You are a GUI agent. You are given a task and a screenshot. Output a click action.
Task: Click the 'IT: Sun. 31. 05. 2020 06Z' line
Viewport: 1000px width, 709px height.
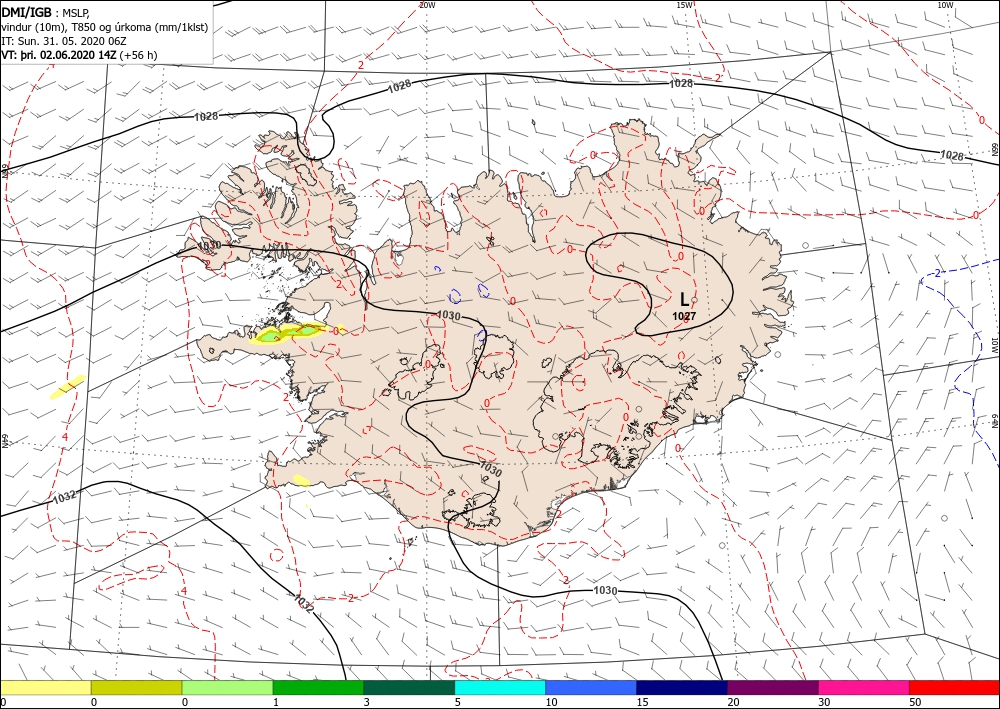pyautogui.click(x=62, y=41)
